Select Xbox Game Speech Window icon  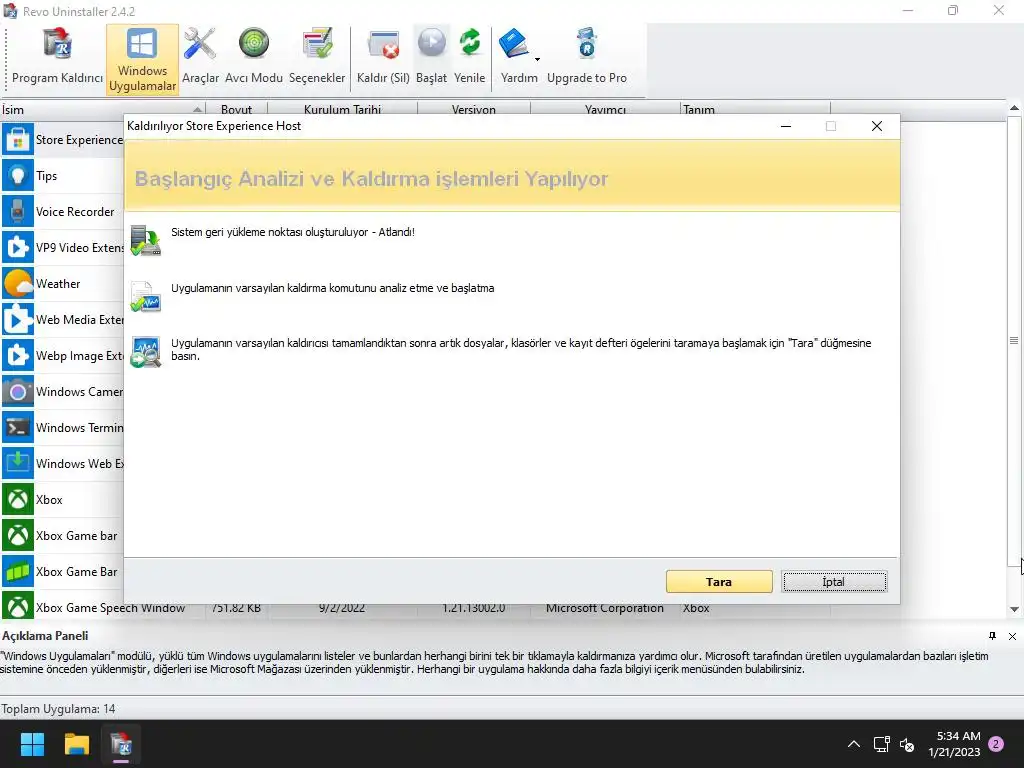click(x=18, y=607)
